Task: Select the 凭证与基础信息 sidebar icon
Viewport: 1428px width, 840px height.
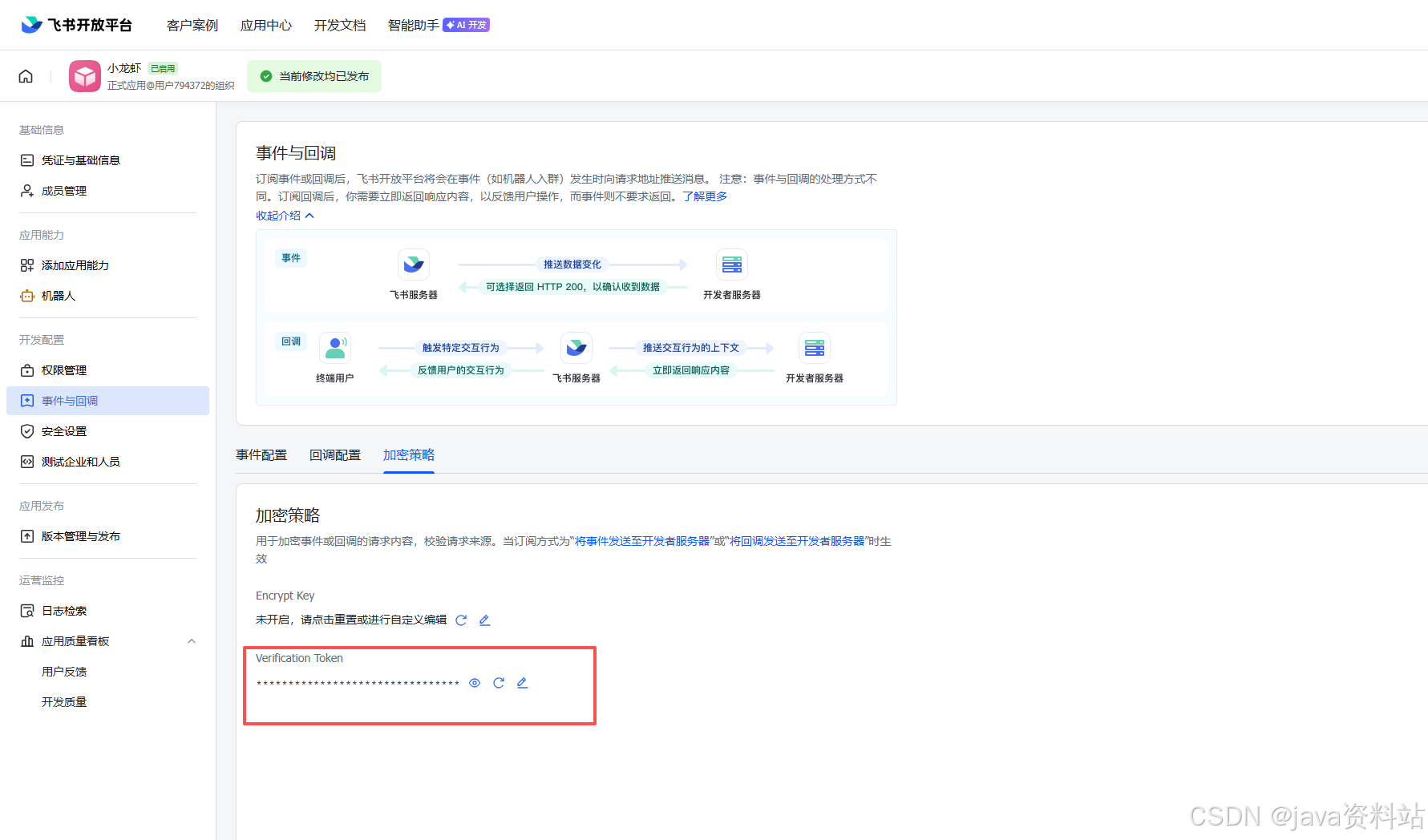Action: coord(26,160)
